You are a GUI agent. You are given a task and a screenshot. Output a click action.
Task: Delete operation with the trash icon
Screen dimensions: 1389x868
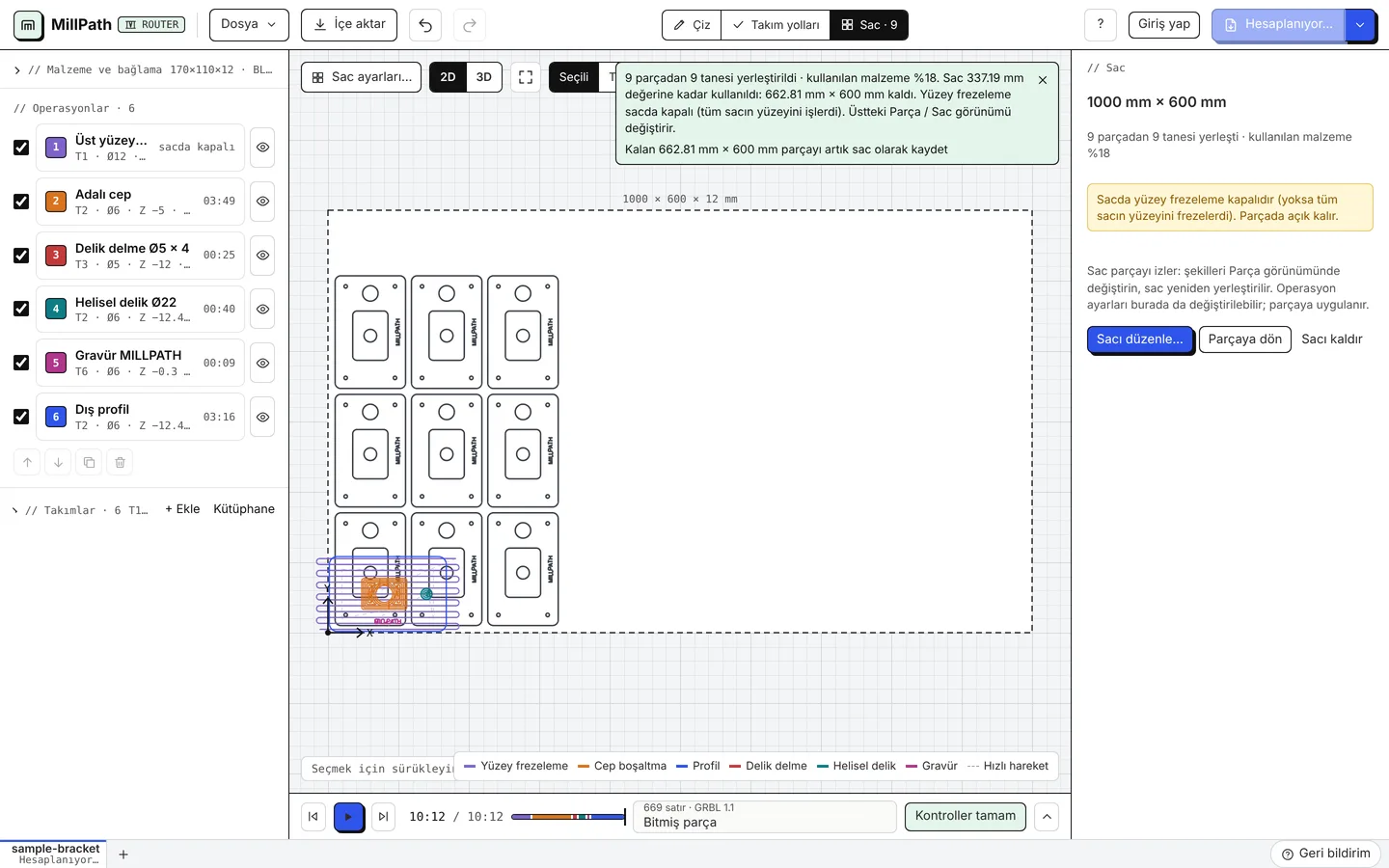pos(120,463)
